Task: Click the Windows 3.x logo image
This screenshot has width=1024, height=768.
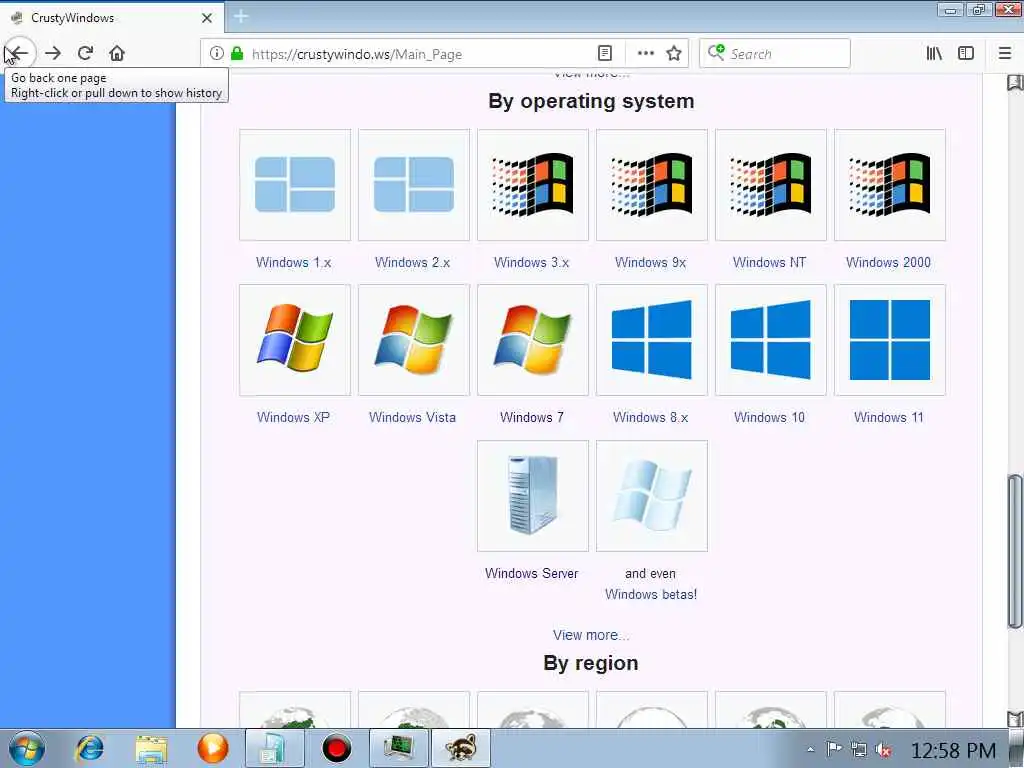Action: pos(532,185)
